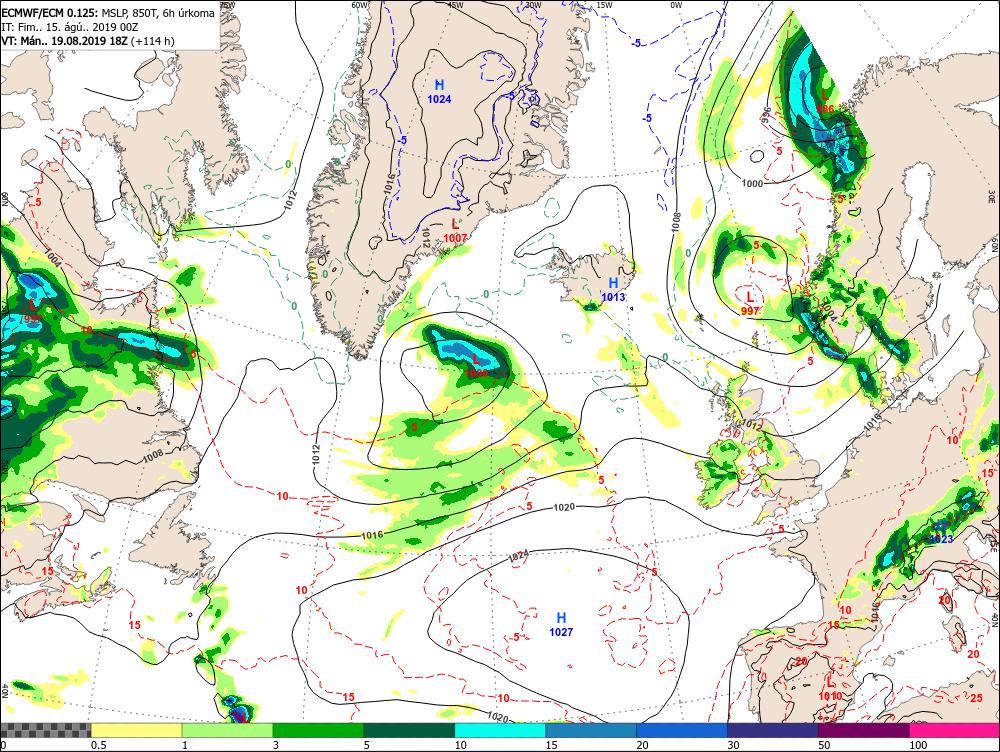Click the 'H 1023' high over the Alps

coord(941,533)
